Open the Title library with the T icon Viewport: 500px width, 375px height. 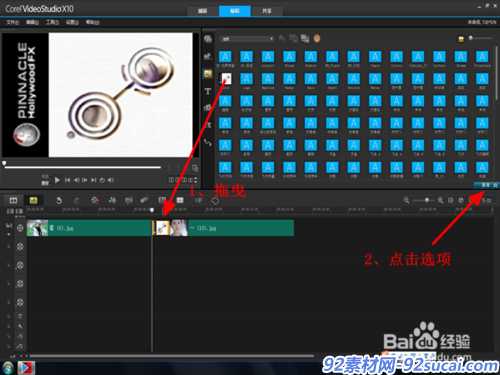point(208,91)
